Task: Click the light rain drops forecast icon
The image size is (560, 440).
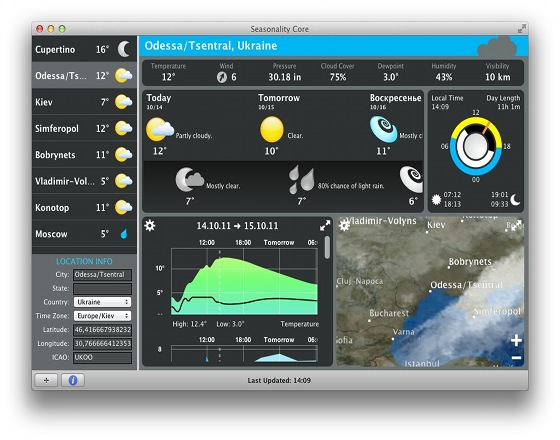Action: (301, 179)
